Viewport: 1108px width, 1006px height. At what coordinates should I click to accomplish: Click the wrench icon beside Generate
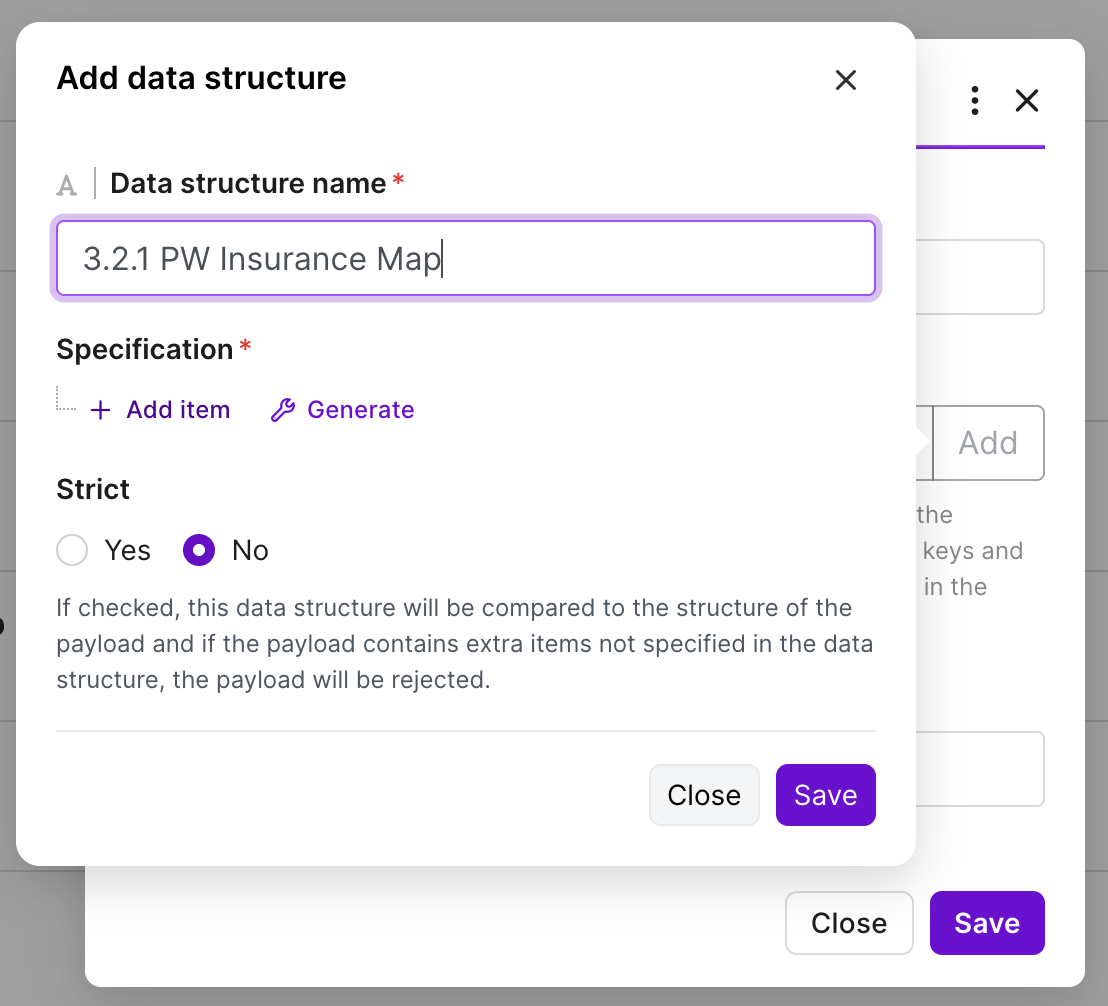tap(283, 410)
